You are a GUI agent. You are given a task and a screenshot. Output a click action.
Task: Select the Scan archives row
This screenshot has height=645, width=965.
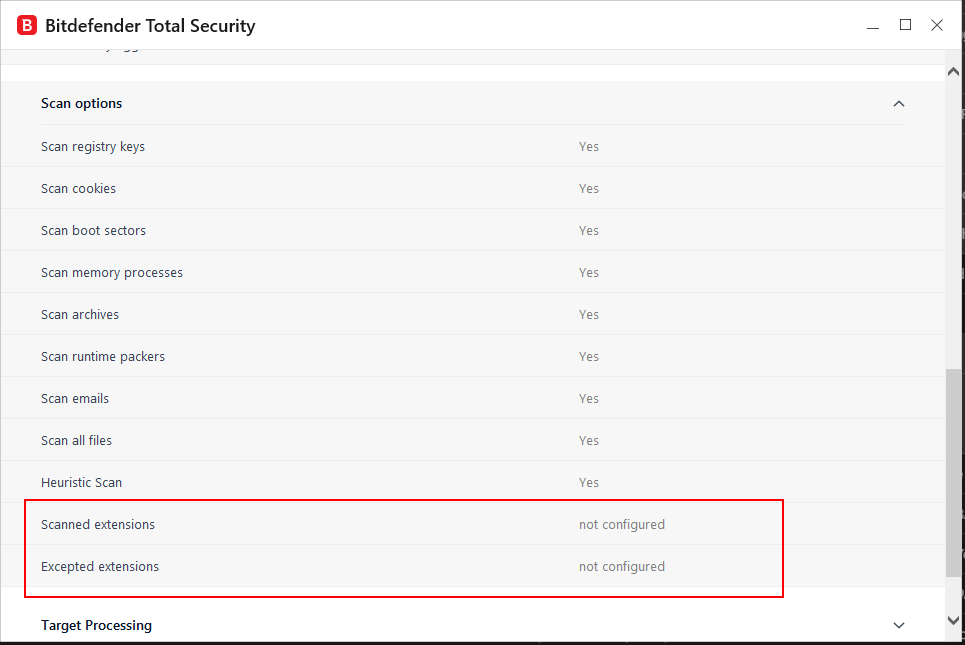(x=80, y=315)
